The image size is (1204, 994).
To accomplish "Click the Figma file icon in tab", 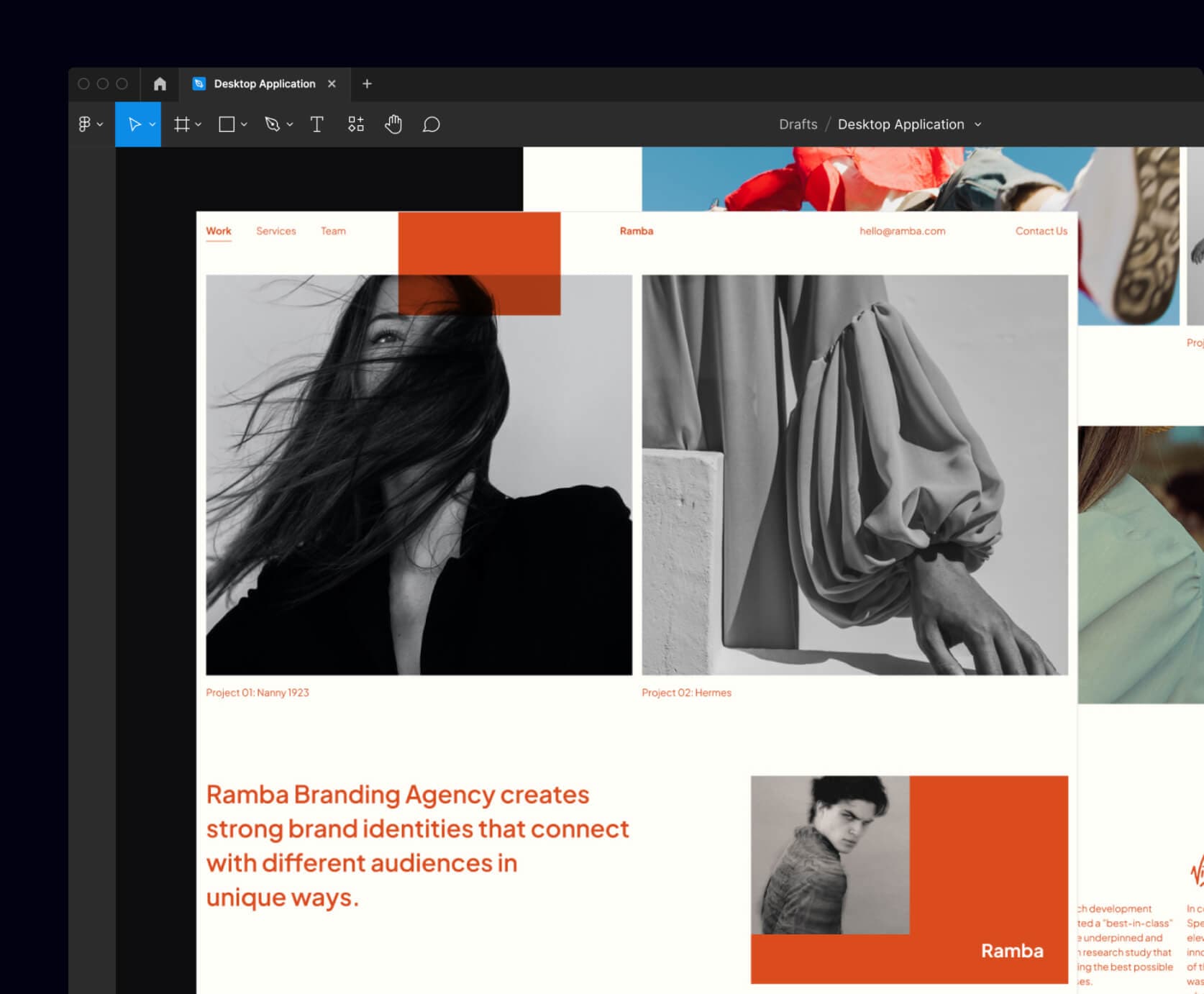I will (x=199, y=84).
